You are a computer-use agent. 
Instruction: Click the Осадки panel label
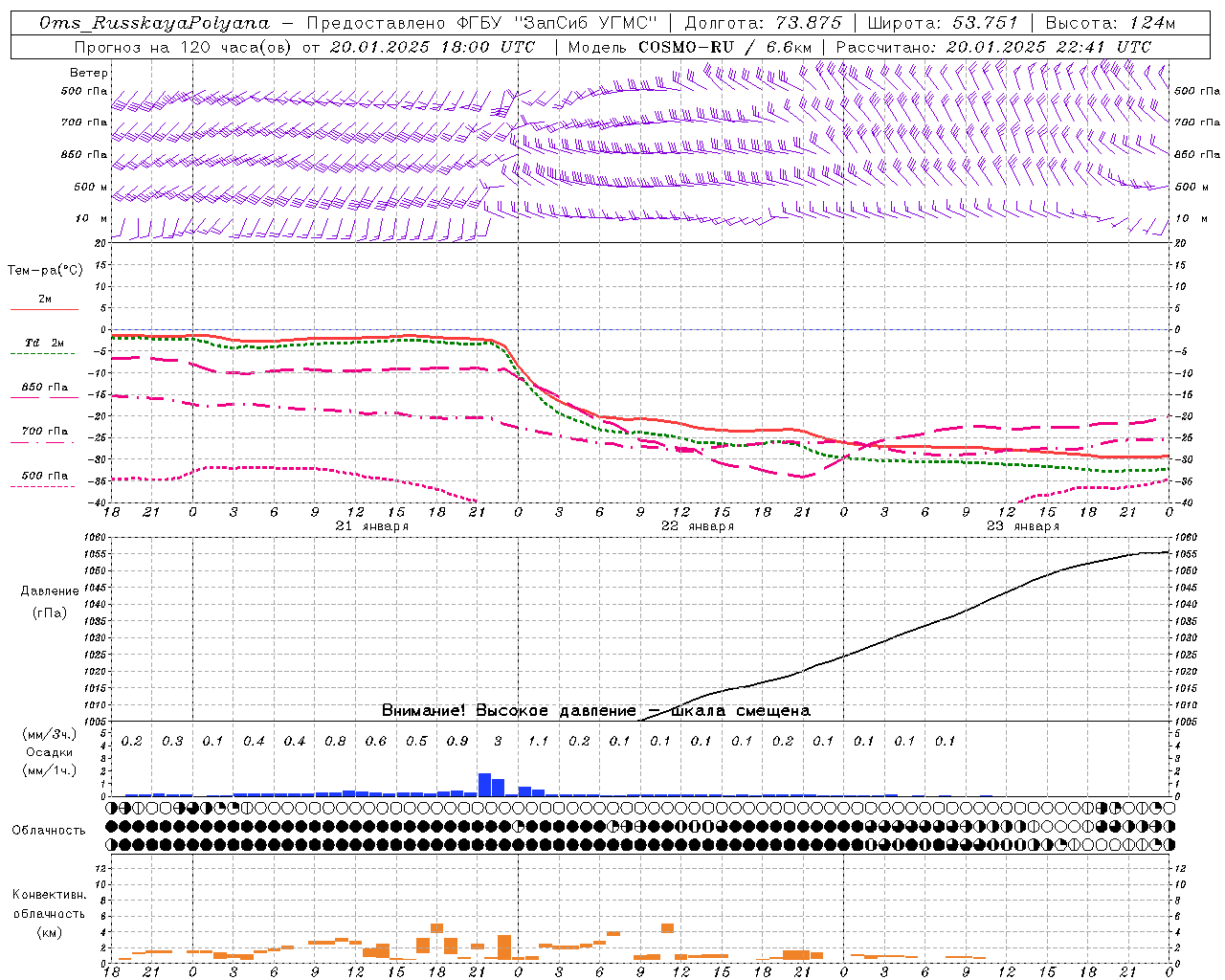tap(48, 752)
